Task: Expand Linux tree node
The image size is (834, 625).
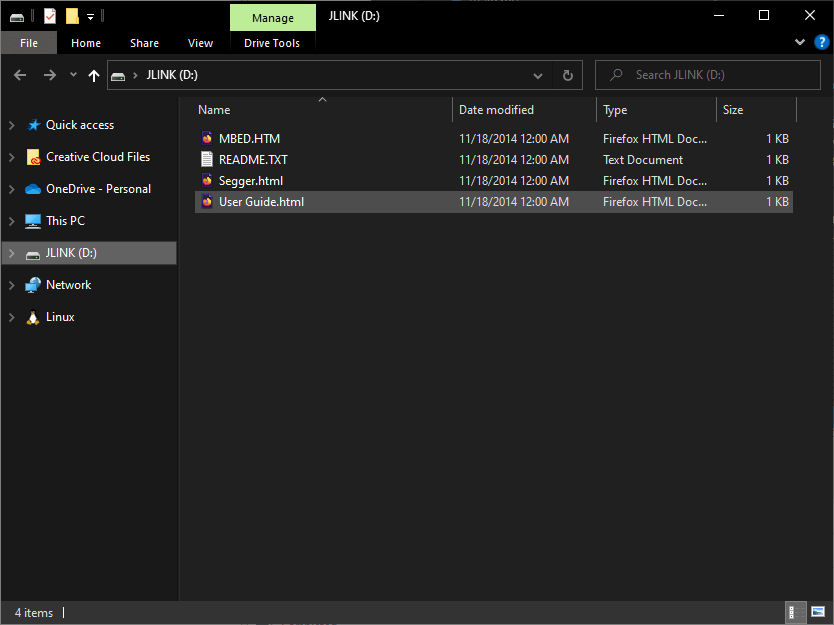Action: 12,317
